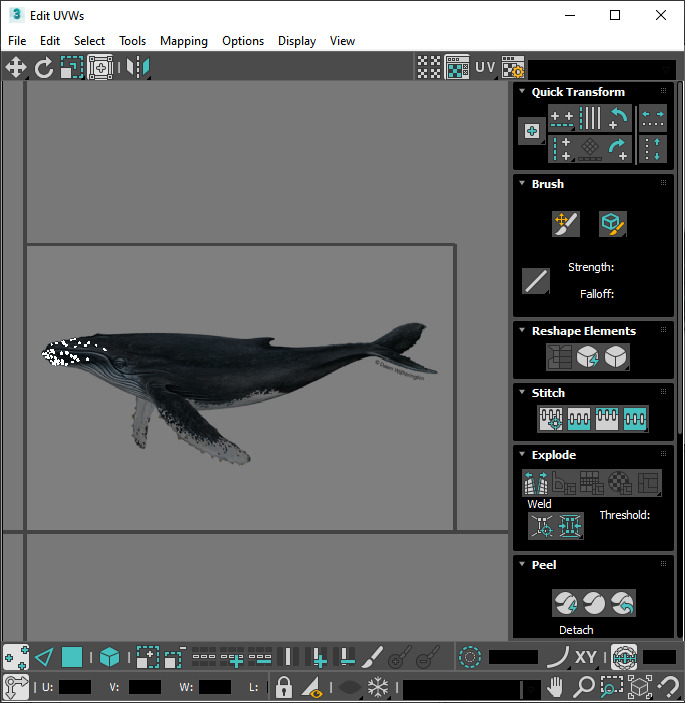
Task: Select the Pan View hand tool
Action: click(x=555, y=687)
